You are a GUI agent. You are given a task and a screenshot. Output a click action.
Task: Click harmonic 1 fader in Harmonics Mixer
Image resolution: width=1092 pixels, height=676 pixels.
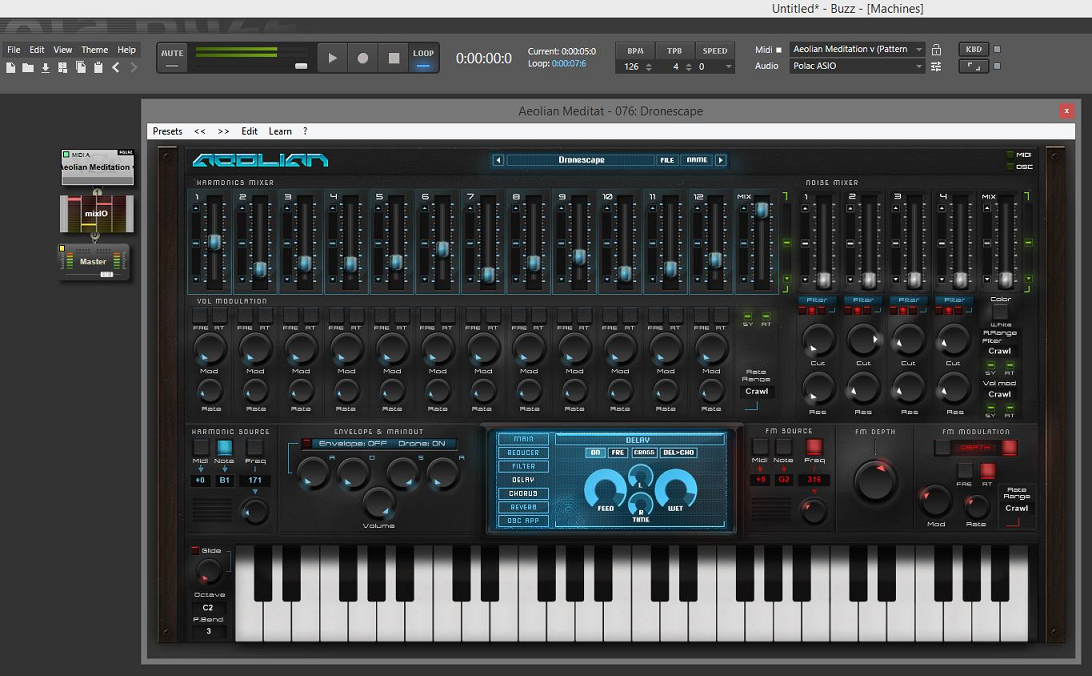214,242
